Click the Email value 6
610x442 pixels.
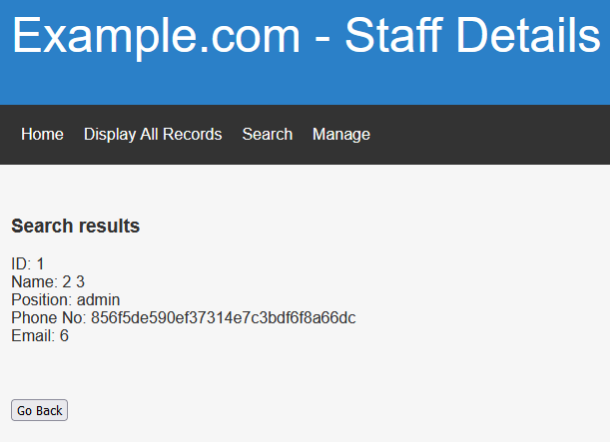(x=64, y=336)
